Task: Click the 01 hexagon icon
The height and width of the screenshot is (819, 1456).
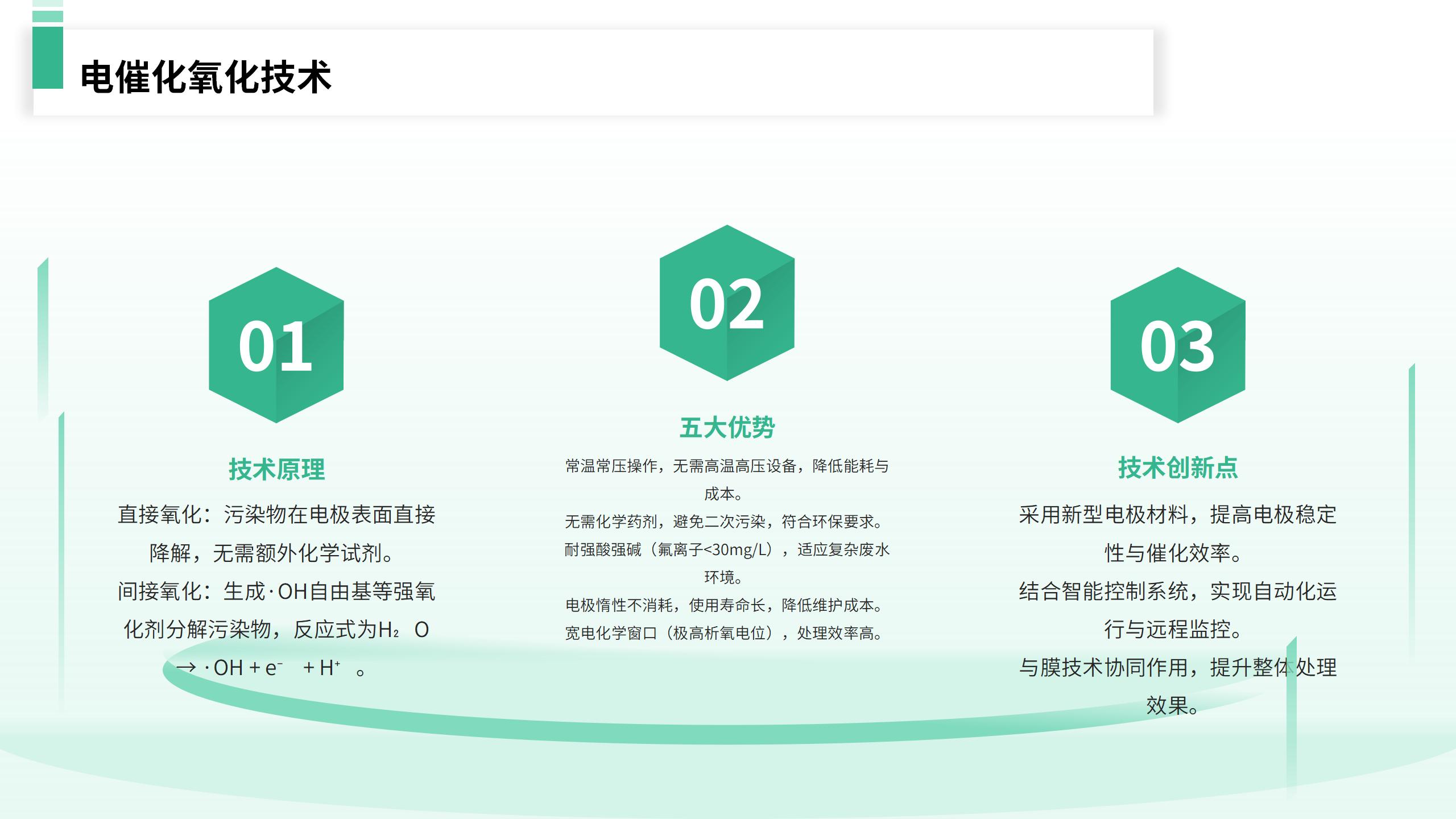Action: (276, 345)
